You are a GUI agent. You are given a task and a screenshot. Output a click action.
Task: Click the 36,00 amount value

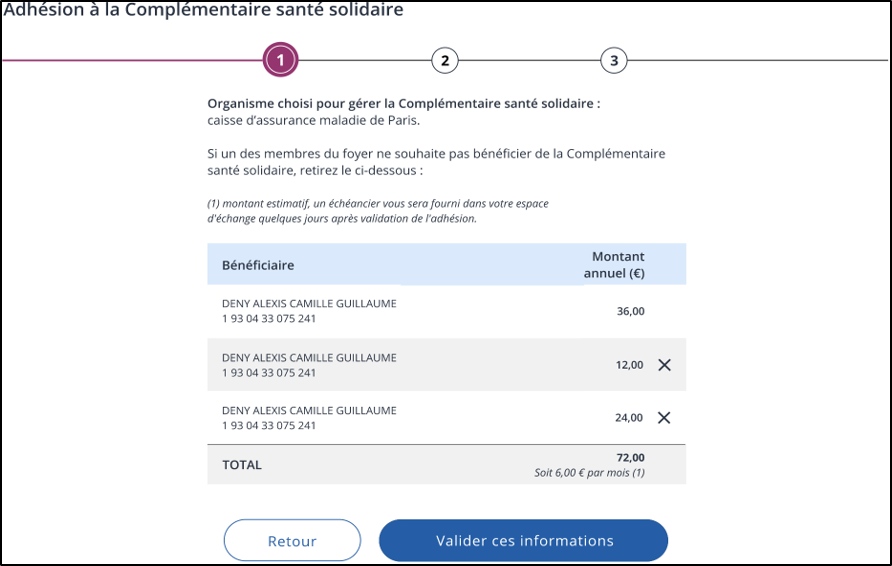(630, 311)
